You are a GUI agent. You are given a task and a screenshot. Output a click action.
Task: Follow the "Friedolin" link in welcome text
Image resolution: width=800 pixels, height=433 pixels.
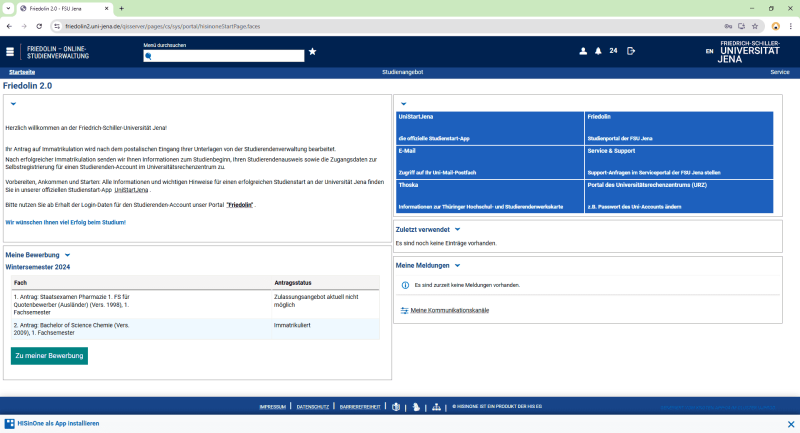click(x=240, y=205)
